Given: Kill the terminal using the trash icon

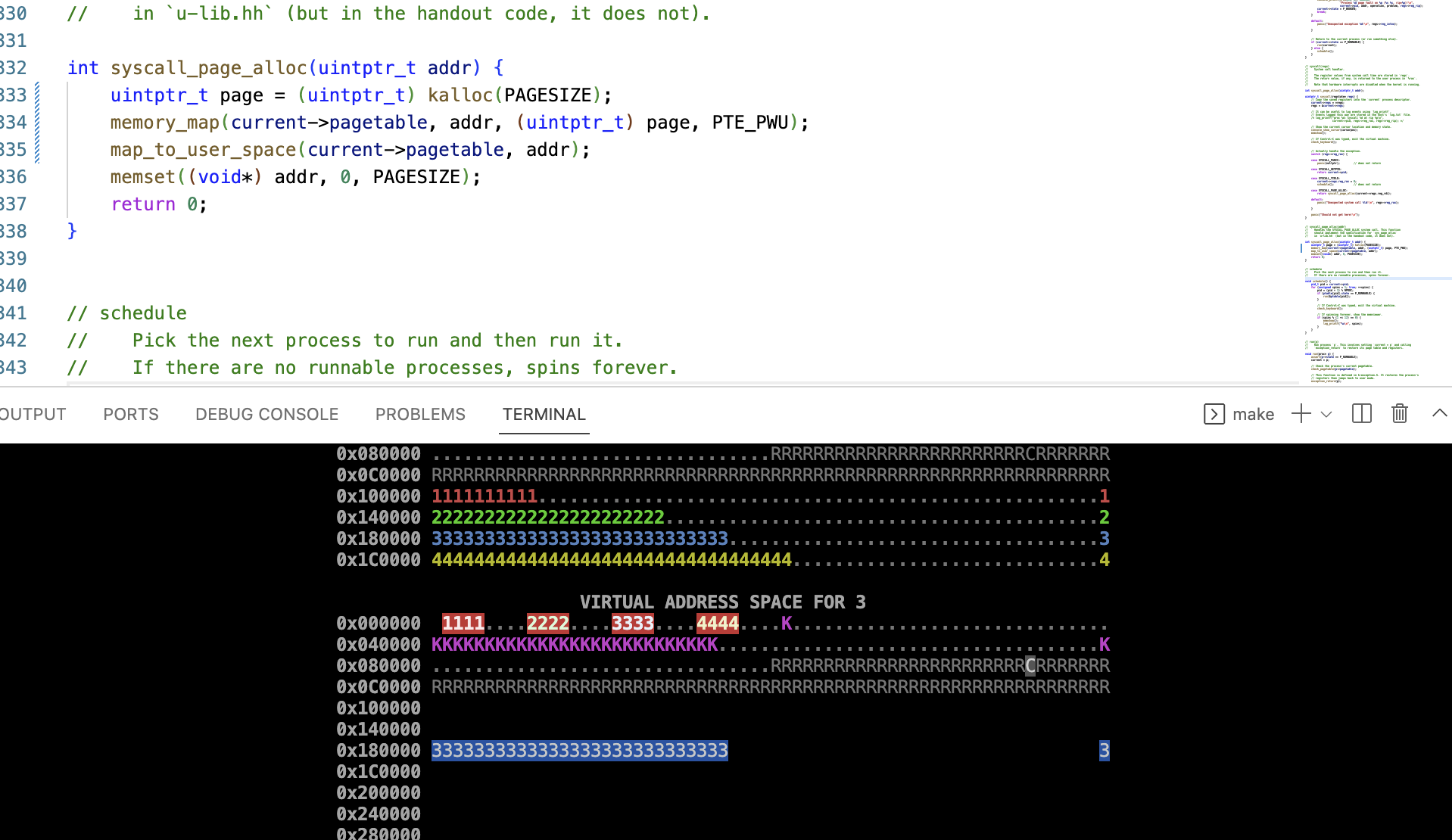Looking at the screenshot, I should [1399, 414].
